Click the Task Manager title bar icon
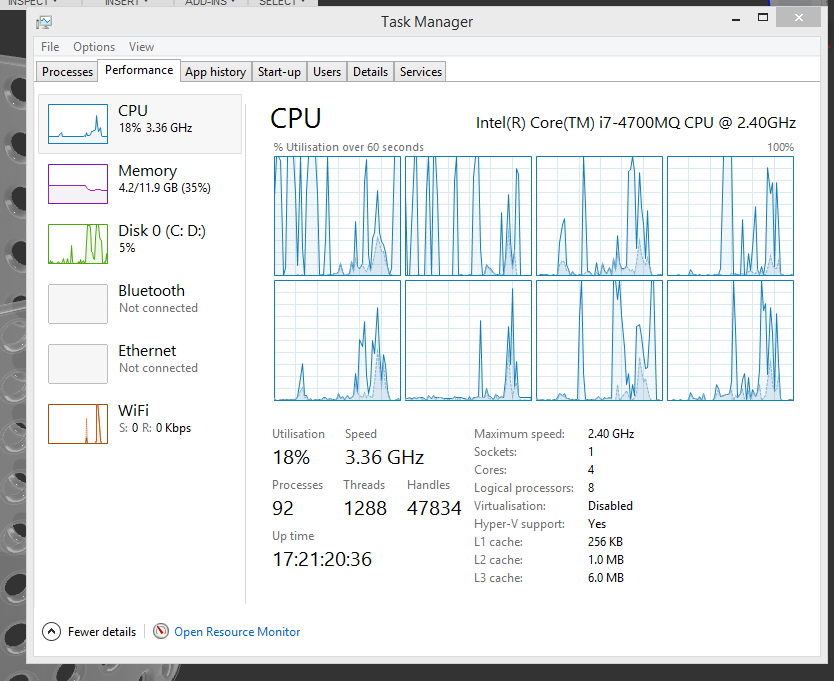The image size is (834, 681). point(42,21)
